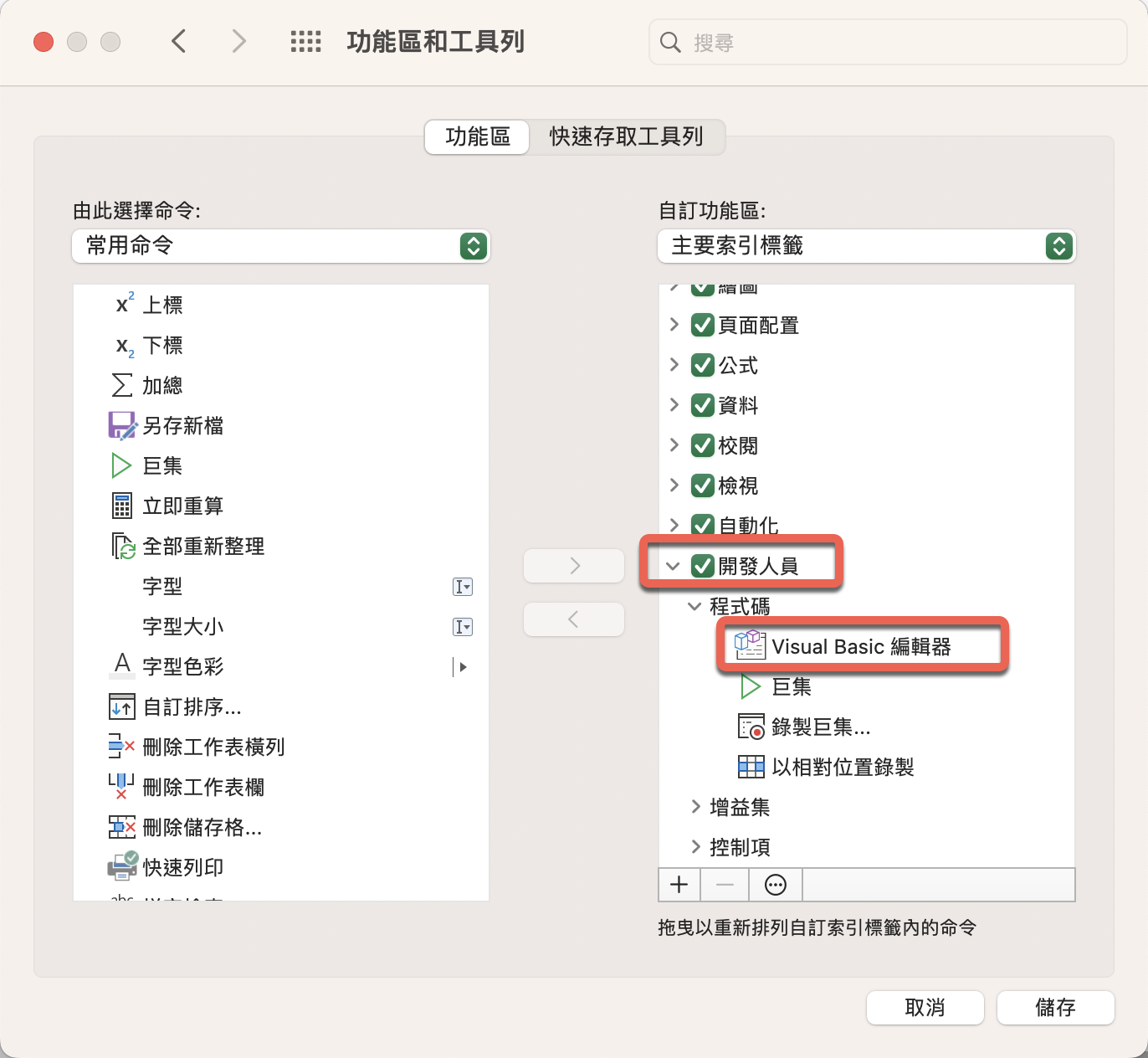Uncheck the 檢視 tab checkbox
The height and width of the screenshot is (1058, 1148).
(x=703, y=485)
